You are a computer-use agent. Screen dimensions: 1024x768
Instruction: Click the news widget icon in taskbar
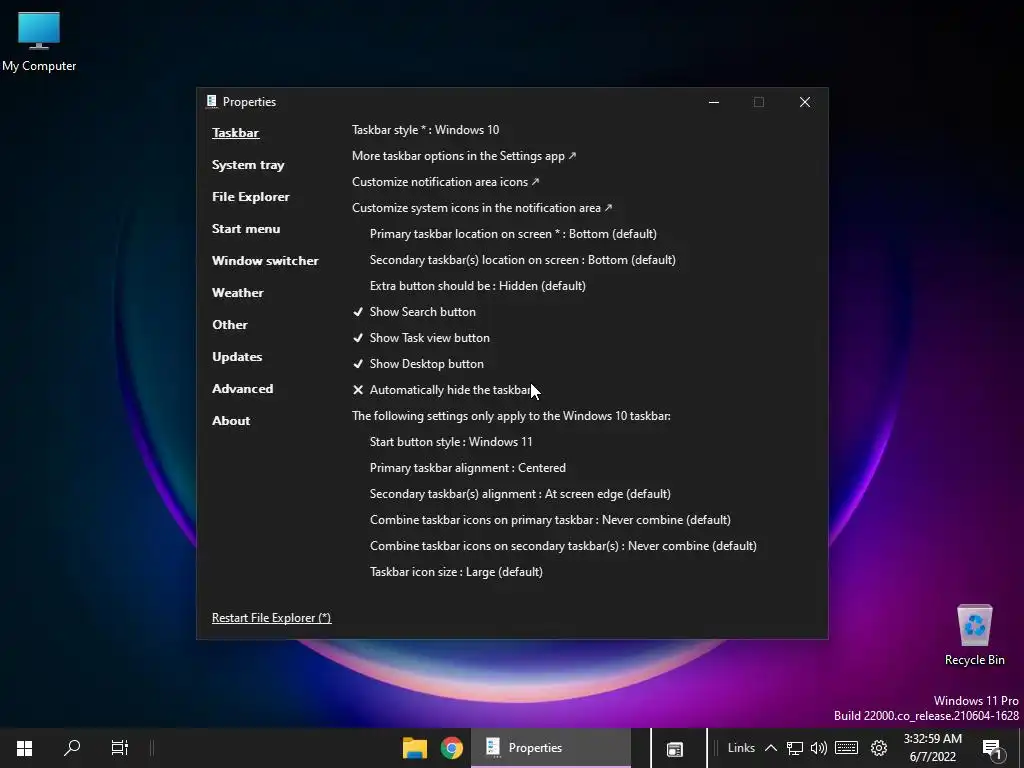coord(675,748)
